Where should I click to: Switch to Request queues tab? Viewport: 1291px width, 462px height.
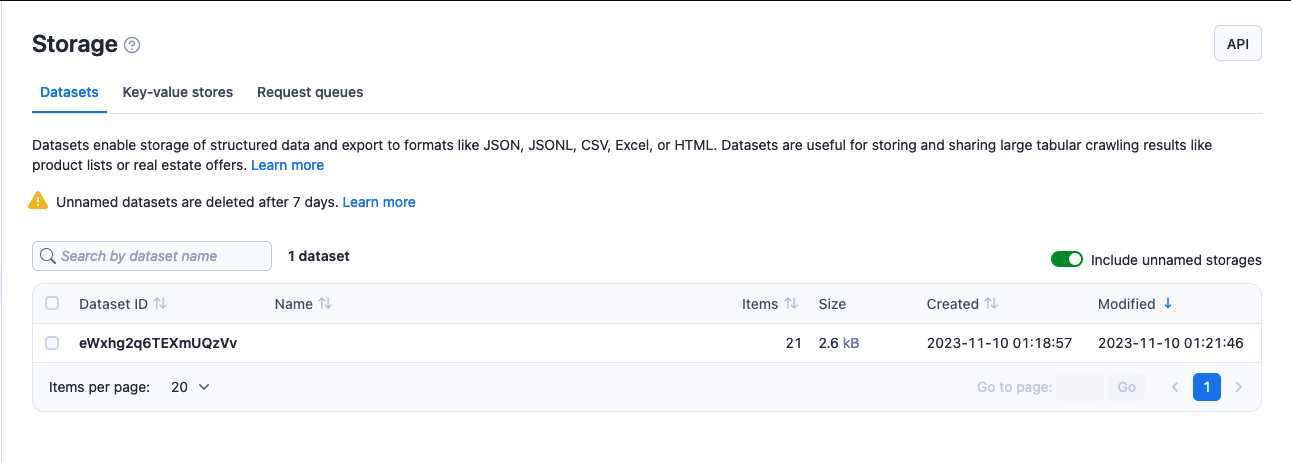[310, 92]
